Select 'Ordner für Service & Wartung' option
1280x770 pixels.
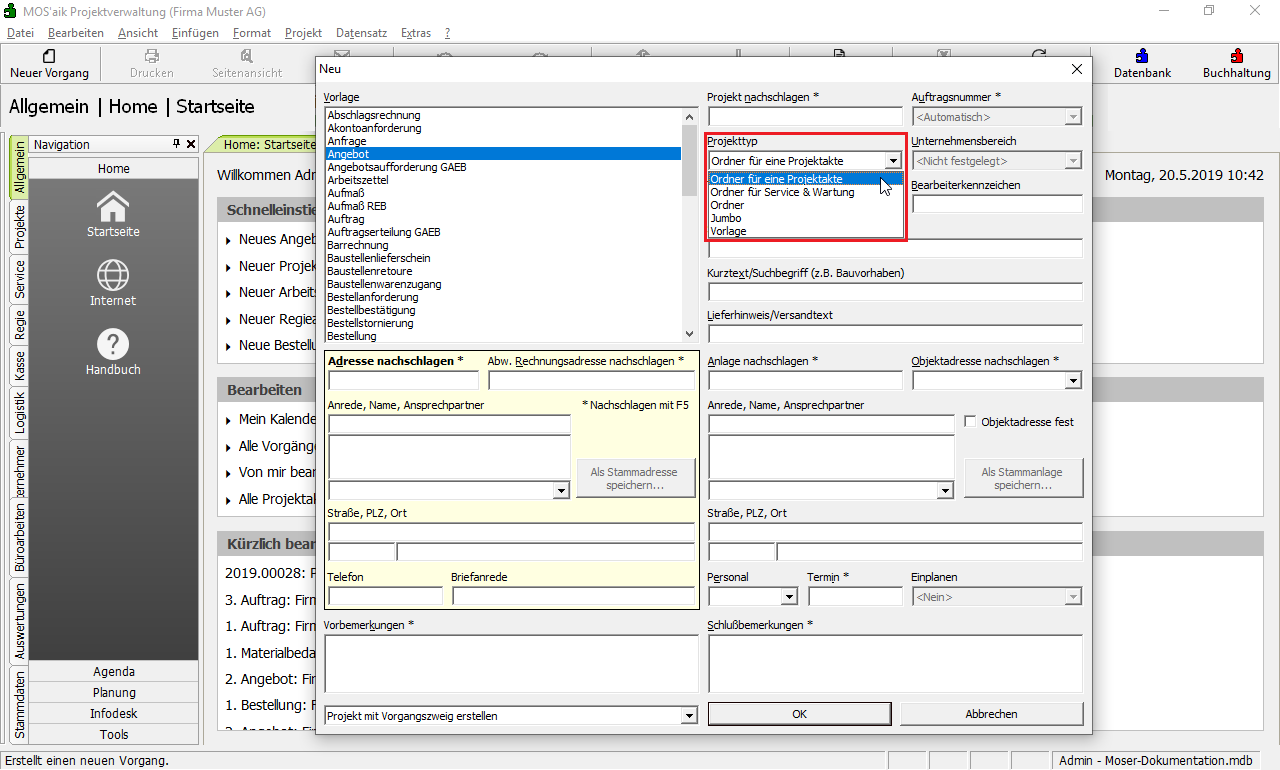(782, 192)
